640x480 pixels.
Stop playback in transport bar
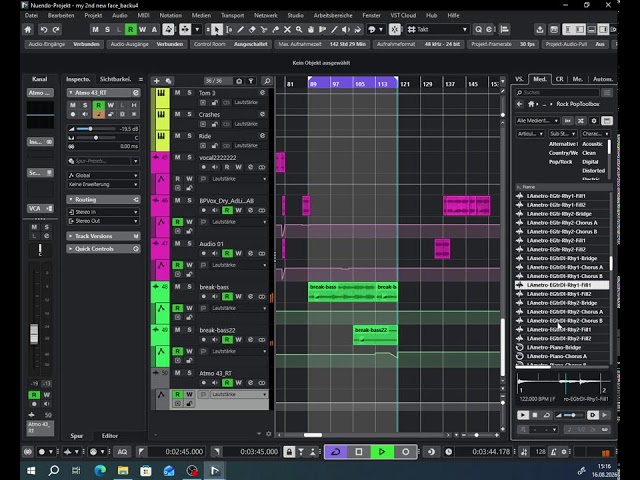[x=359, y=451]
